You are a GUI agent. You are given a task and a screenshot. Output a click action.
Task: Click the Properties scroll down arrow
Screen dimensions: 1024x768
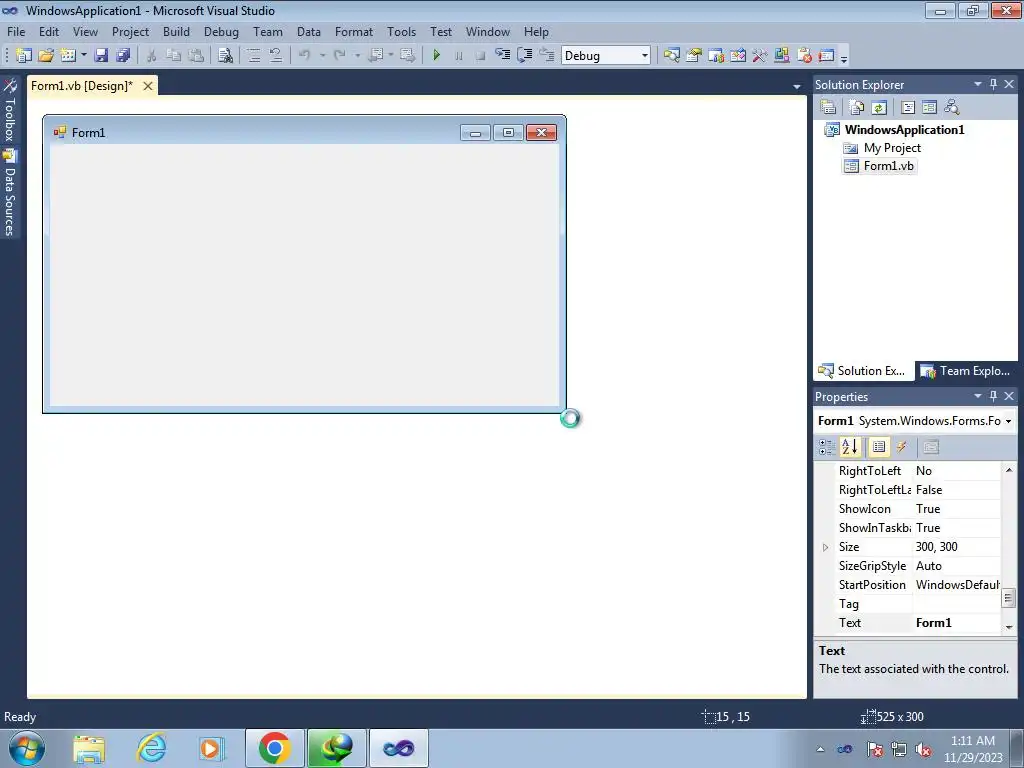click(x=1008, y=627)
